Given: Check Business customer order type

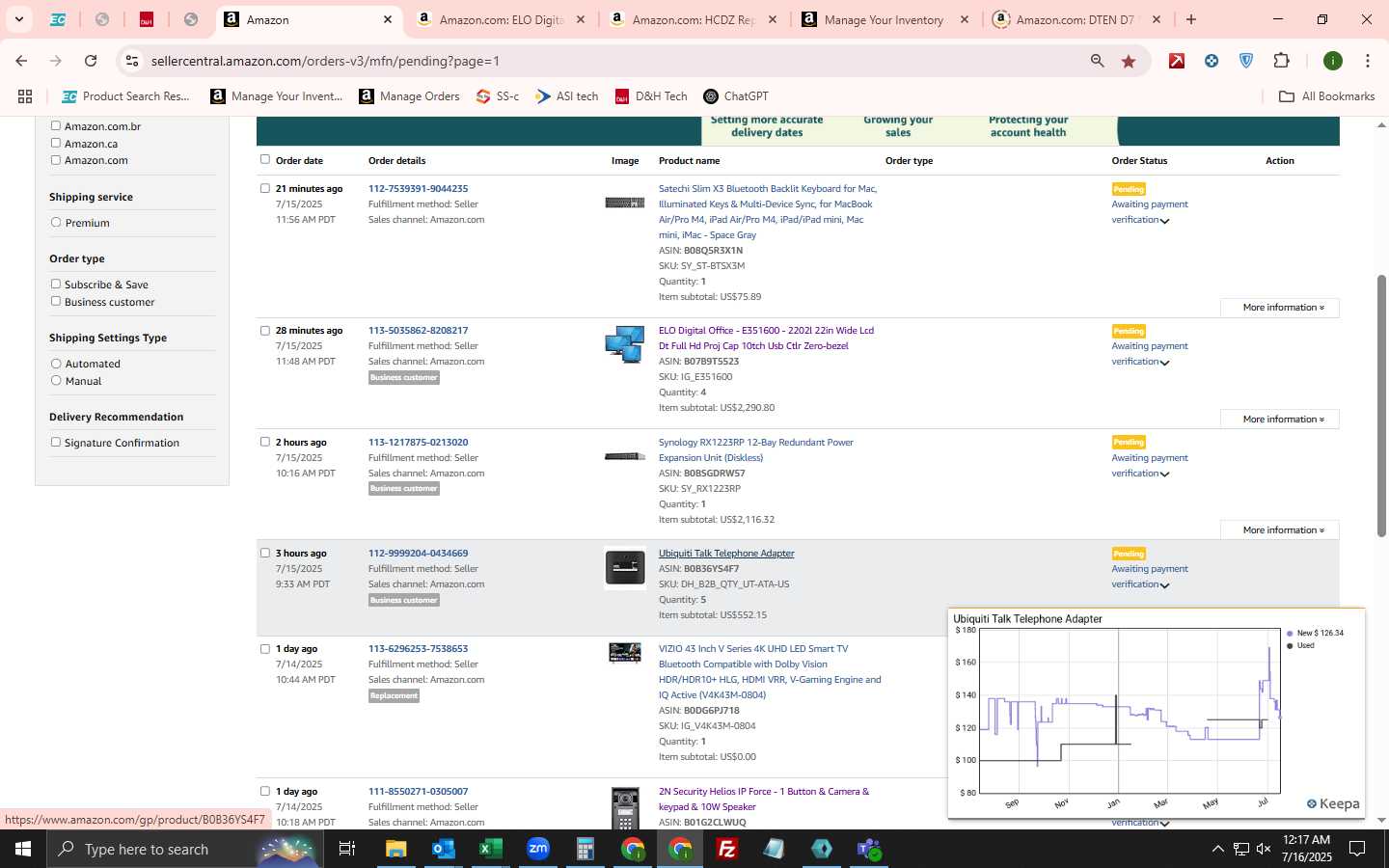Looking at the screenshot, I should 56,301.
